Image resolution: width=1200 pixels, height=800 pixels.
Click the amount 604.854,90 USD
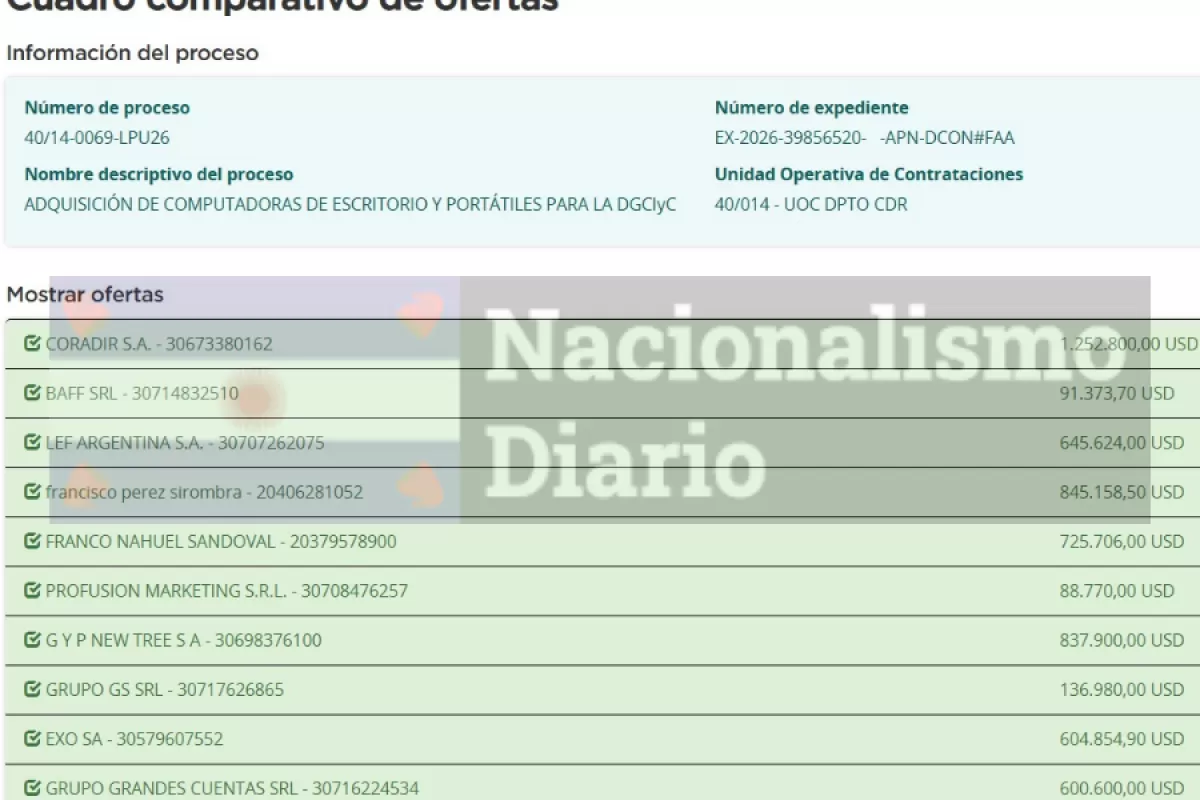click(x=1122, y=739)
